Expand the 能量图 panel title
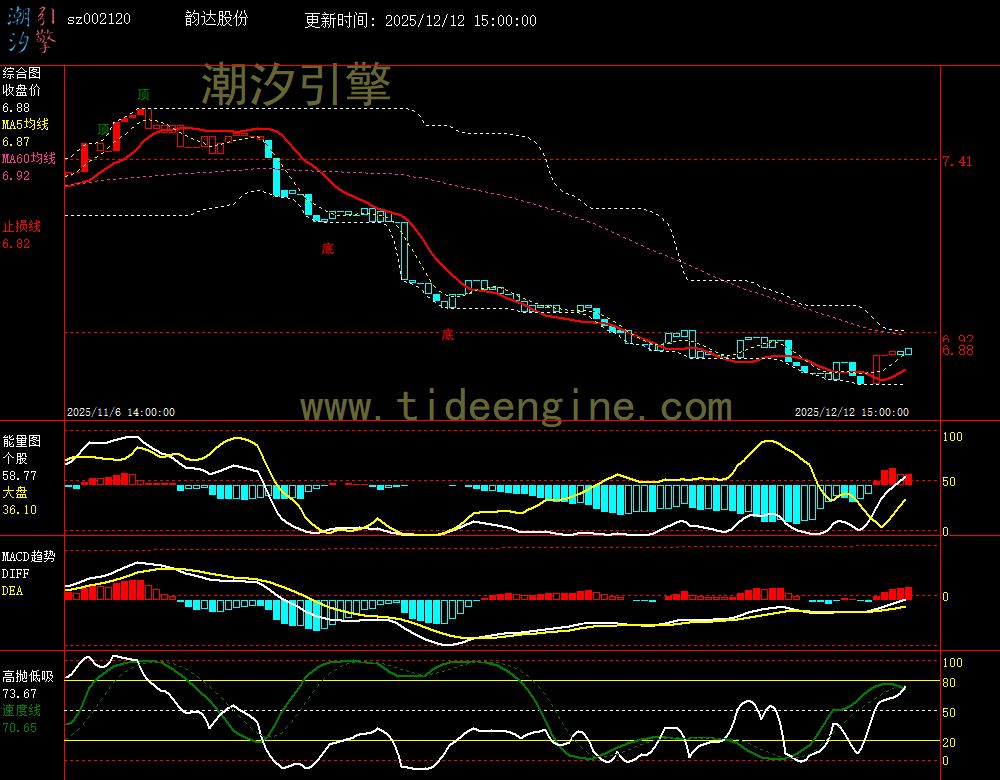Viewport: 1000px width, 780px height. [x=21, y=441]
